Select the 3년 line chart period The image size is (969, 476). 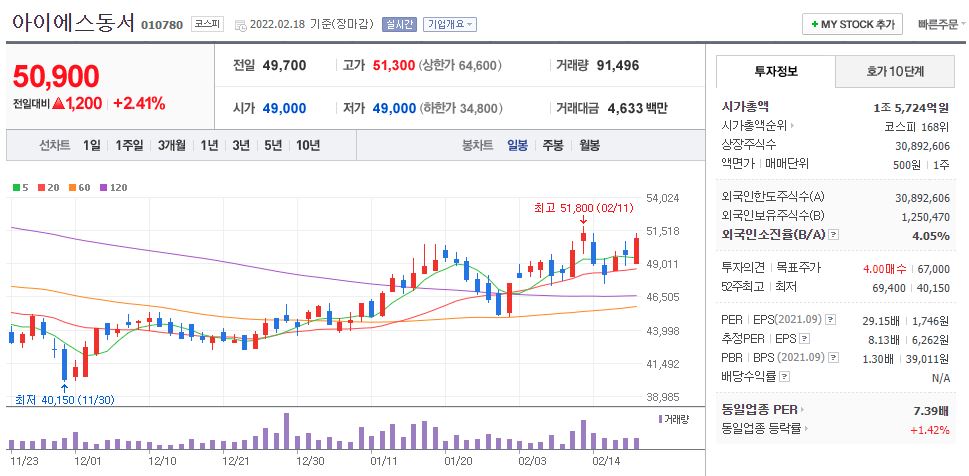click(241, 146)
